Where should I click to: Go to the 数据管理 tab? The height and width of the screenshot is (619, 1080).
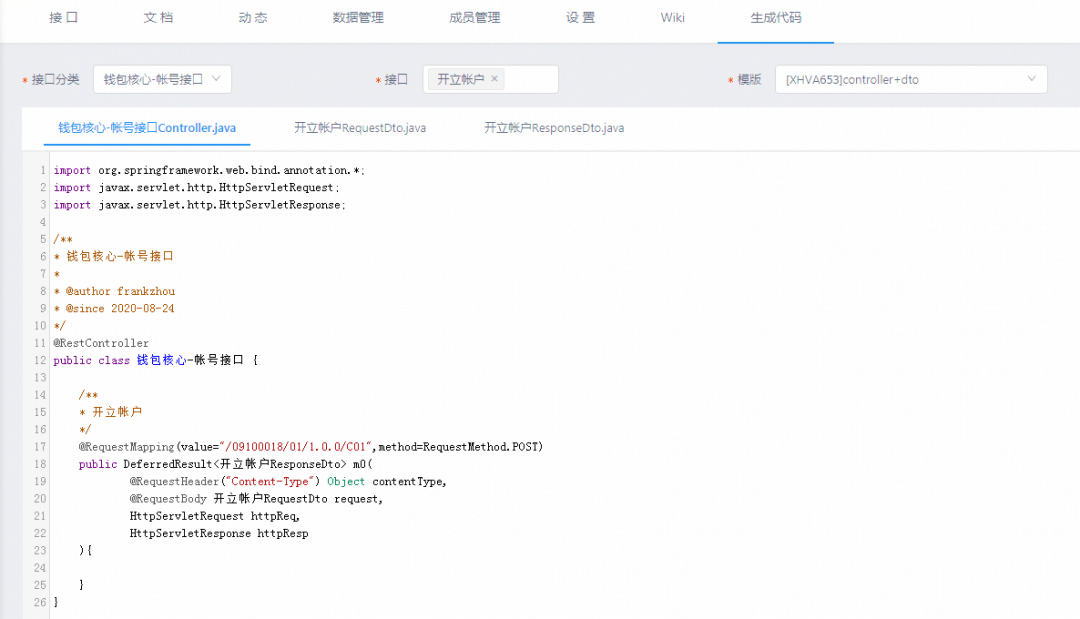click(x=358, y=18)
